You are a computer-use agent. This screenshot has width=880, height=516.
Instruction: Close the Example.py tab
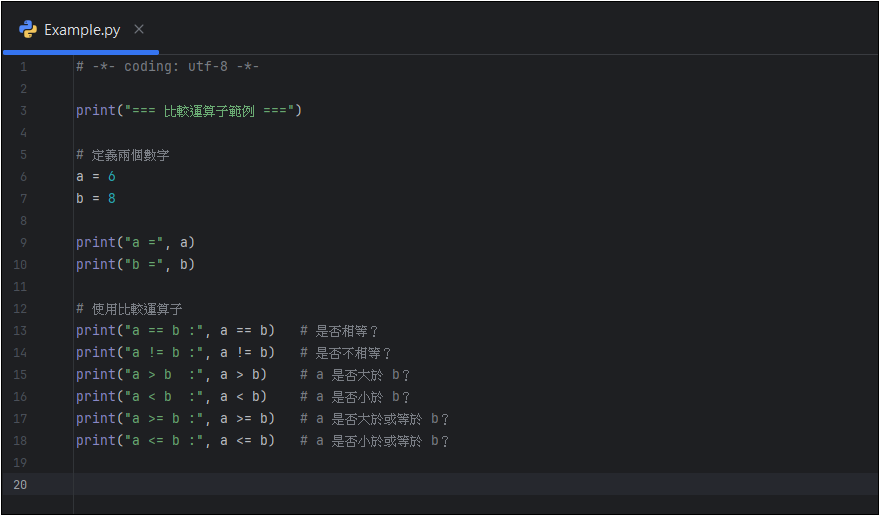139,29
